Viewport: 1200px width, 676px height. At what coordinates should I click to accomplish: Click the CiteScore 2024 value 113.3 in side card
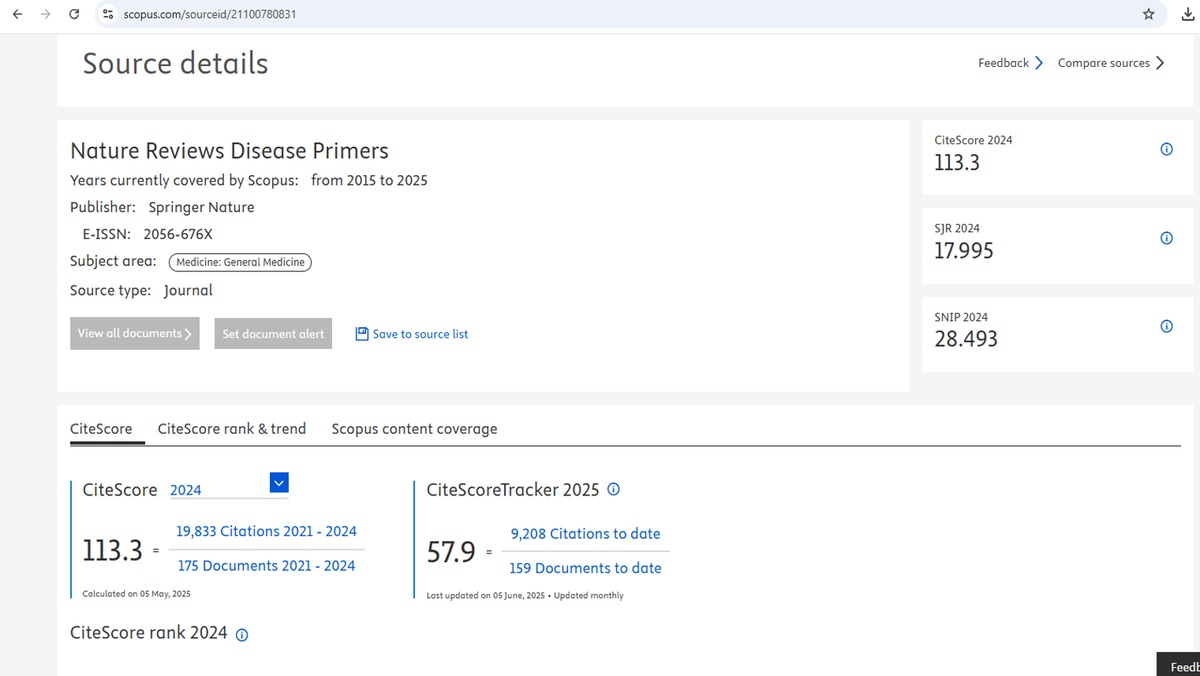pos(957,162)
